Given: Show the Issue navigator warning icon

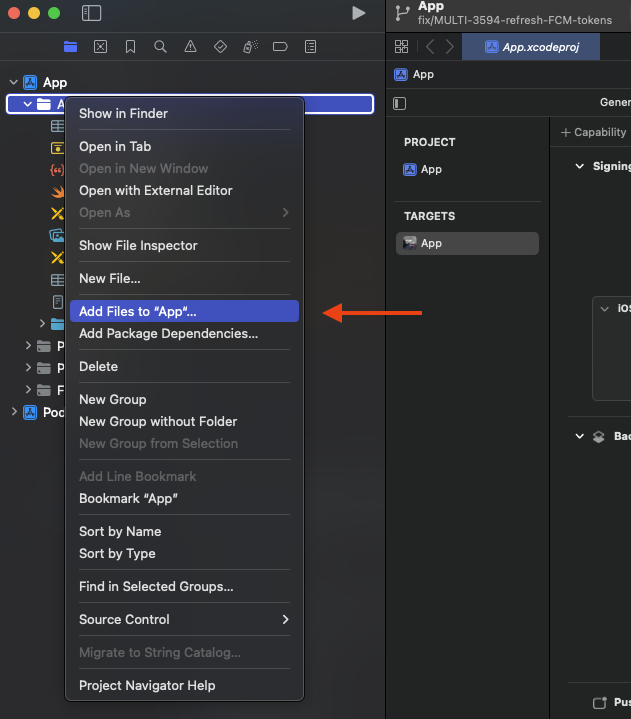Looking at the screenshot, I should 190,47.
